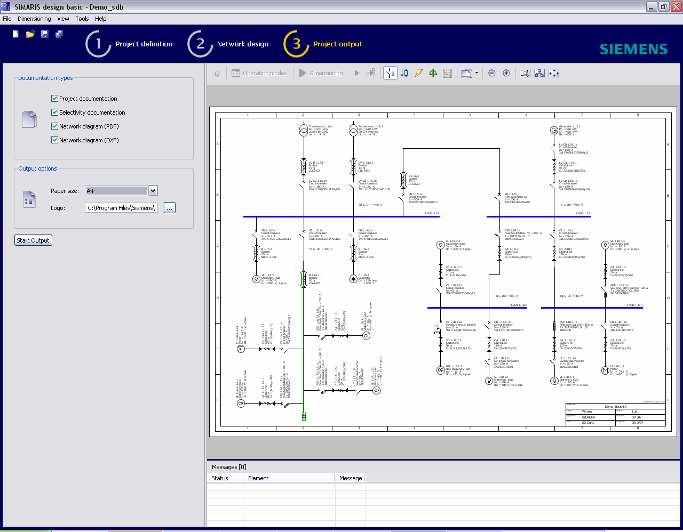
Task: Open the Help menu
Action: [101, 19]
